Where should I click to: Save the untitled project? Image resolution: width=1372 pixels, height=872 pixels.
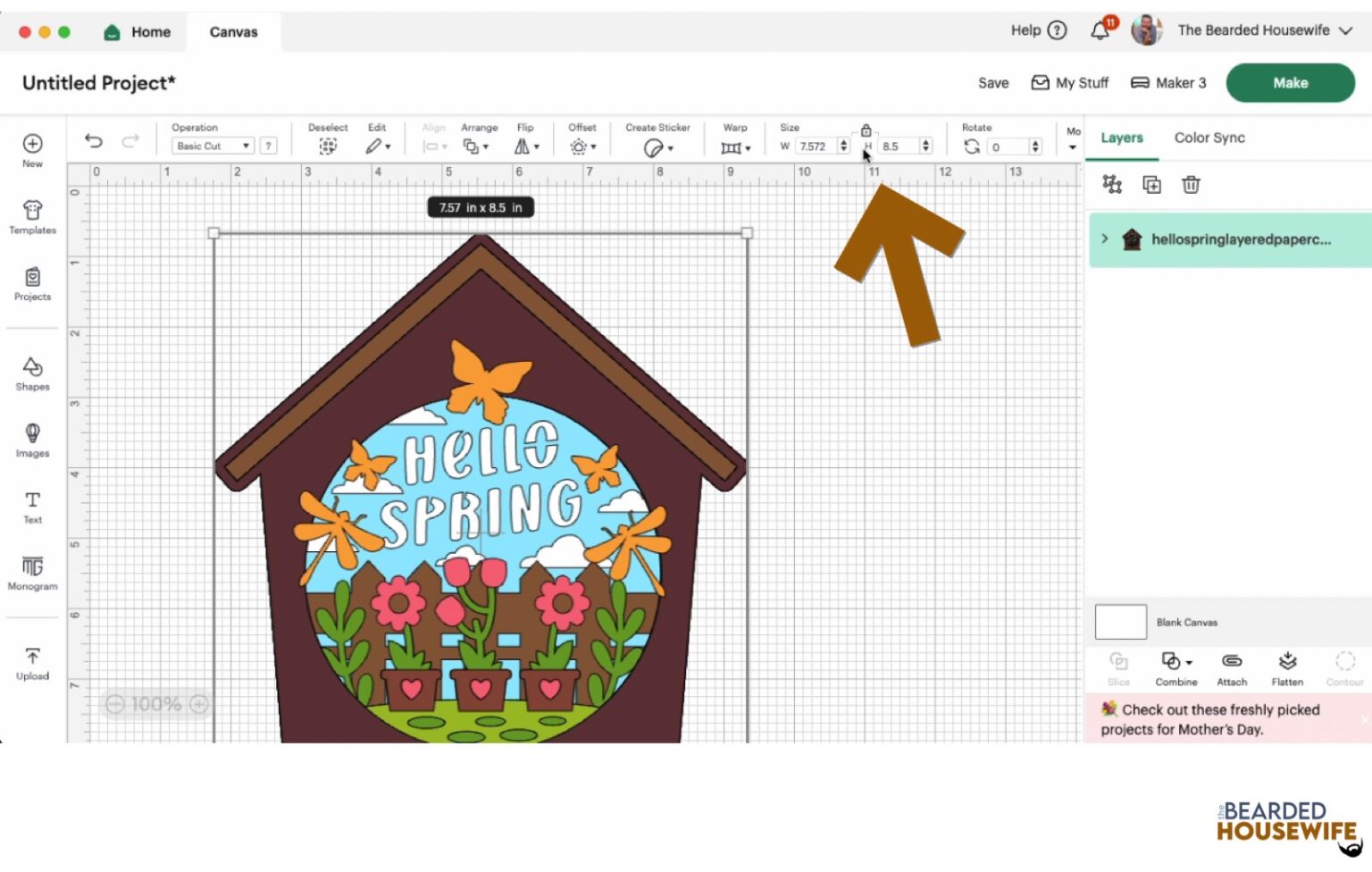[x=992, y=82]
